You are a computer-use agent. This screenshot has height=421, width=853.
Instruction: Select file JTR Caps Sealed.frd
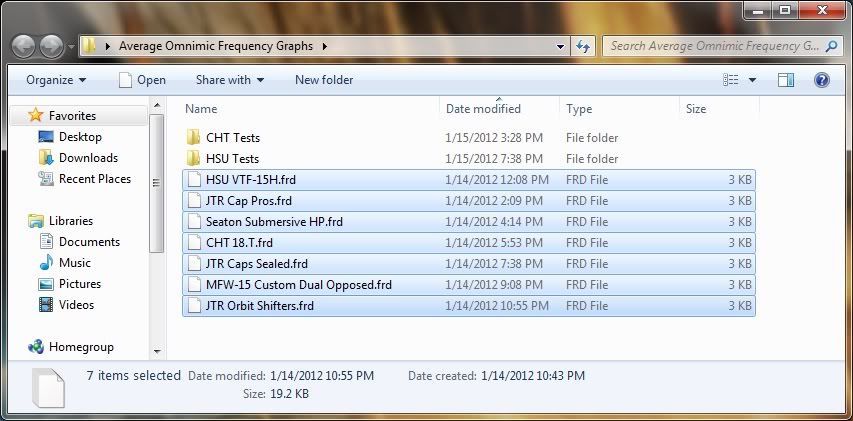pyautogui.click(x=468, y=264)
